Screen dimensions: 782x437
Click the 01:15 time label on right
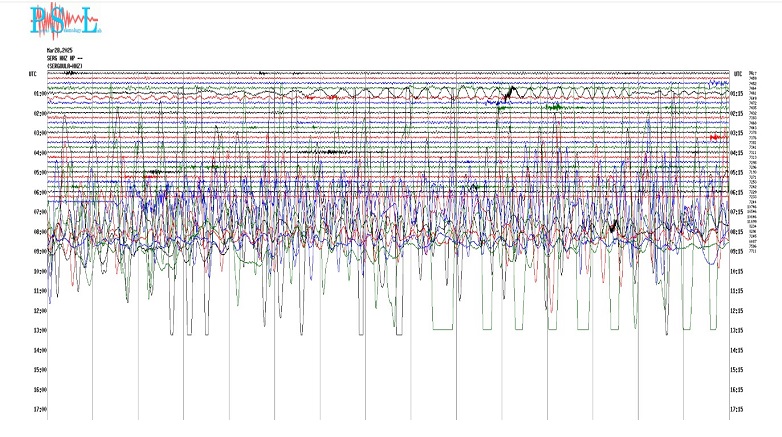coord(736,94)
